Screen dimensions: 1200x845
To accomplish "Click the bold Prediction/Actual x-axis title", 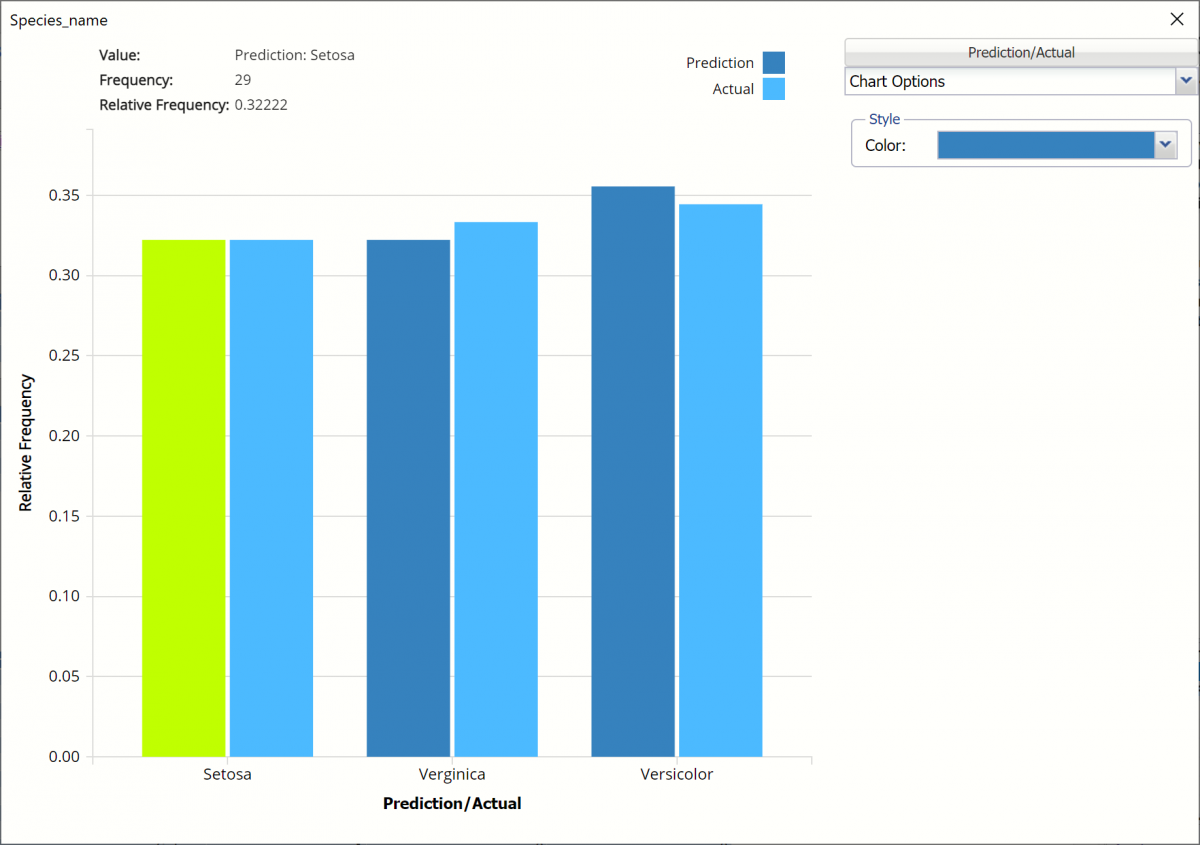I will [452, 803].
